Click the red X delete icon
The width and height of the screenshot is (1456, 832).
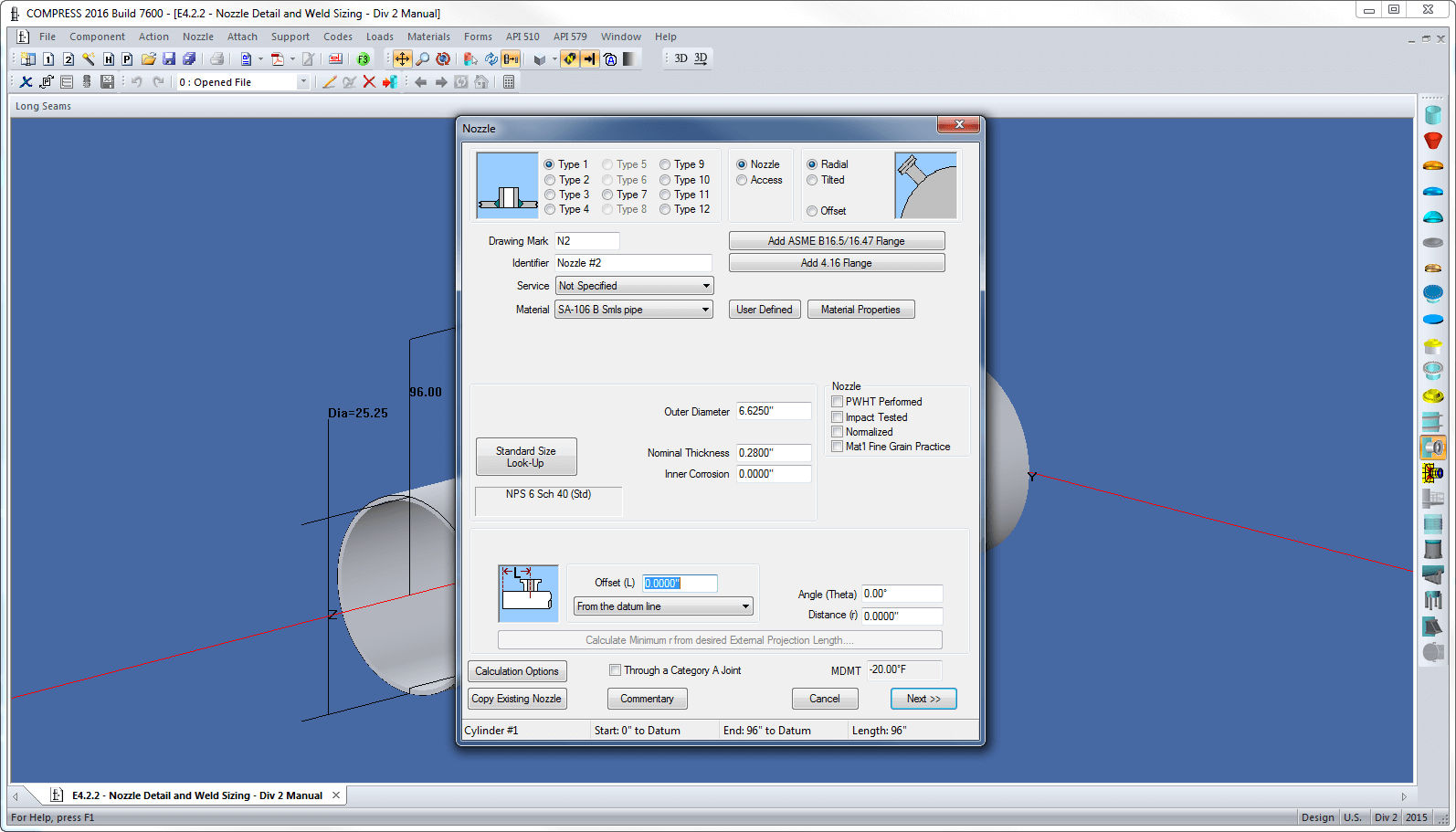pyautogui.click(x=369, y=82)
